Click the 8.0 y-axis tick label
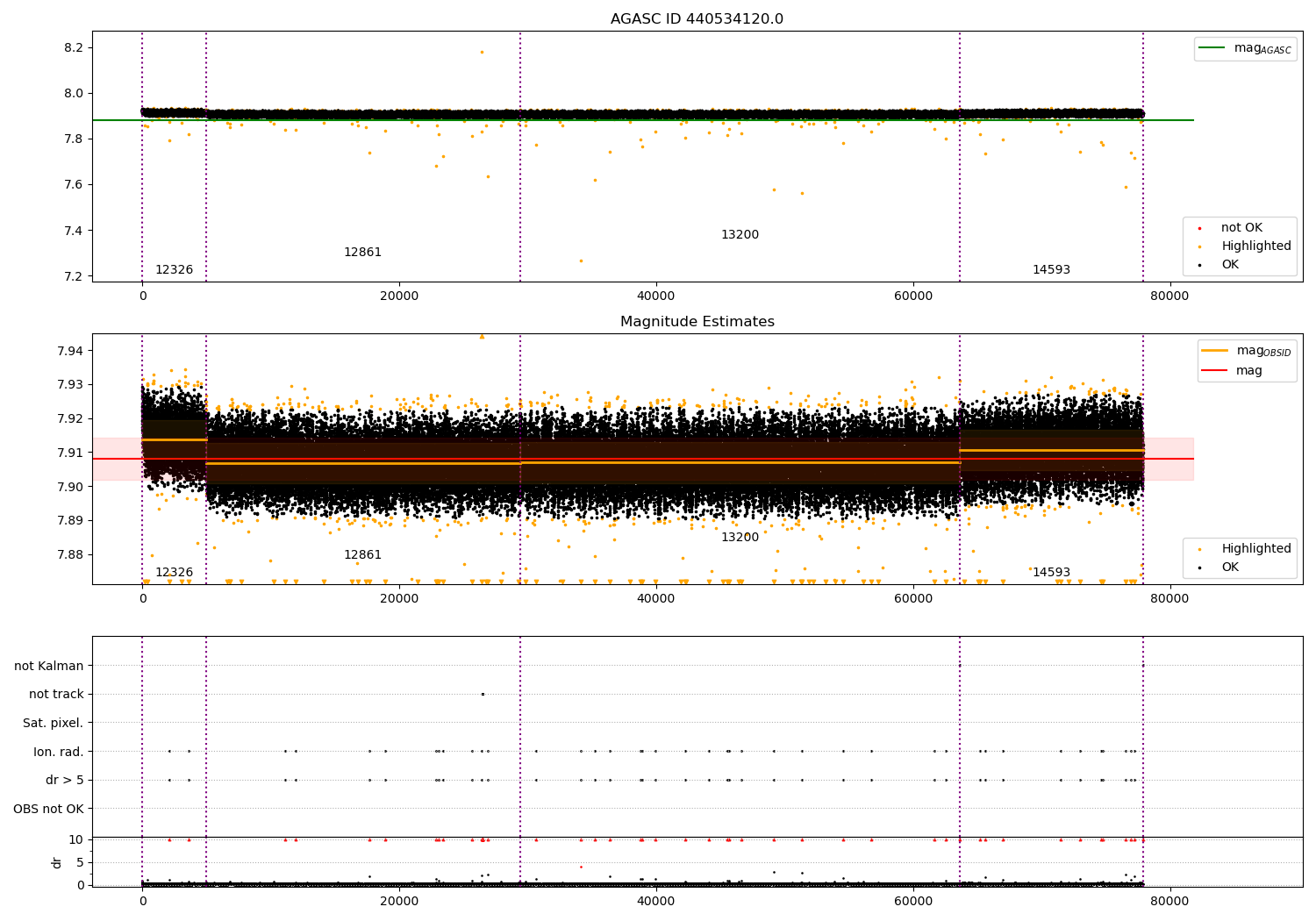1316x921 pixels. pos(74,94)
